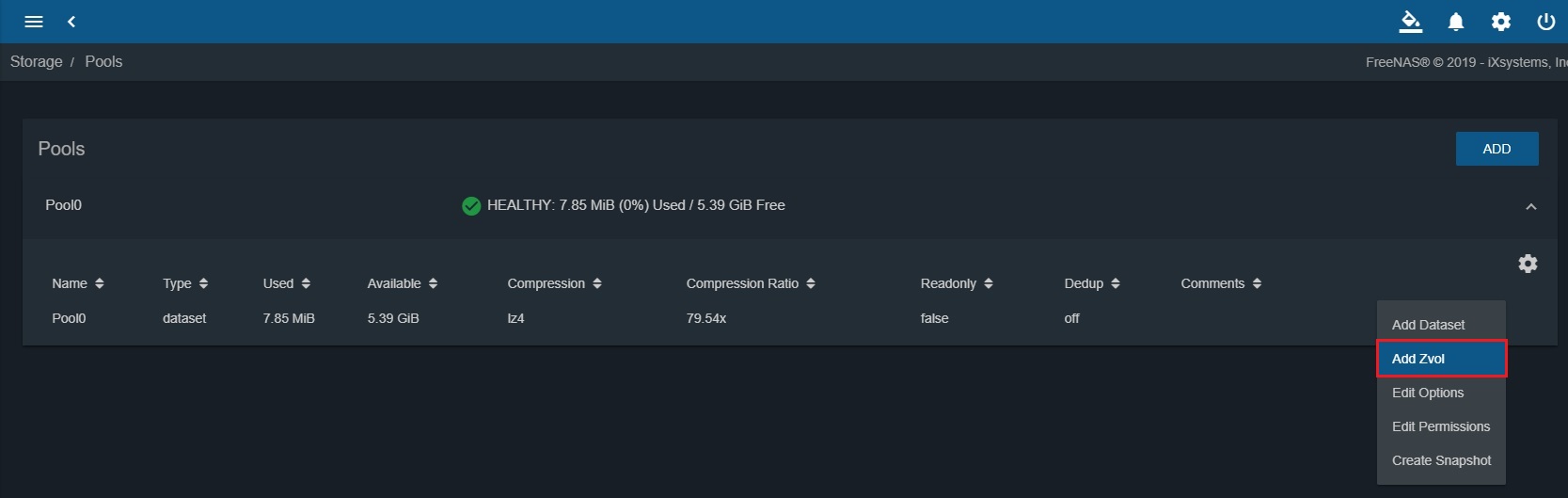Choose Add Dataset menu option
1568x498 pixels.
click(1428, 325)
